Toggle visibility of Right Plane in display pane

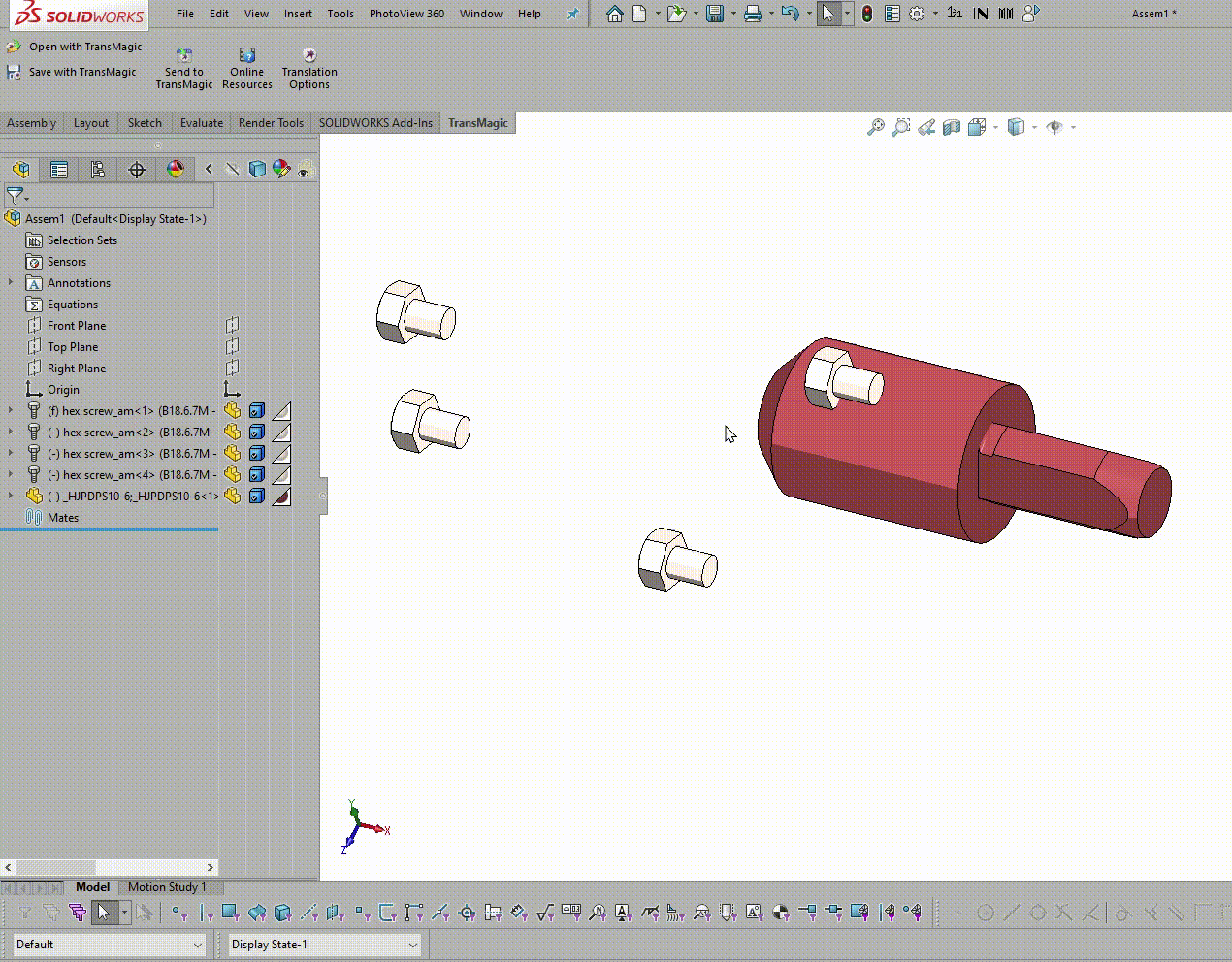tap(232, 369)
